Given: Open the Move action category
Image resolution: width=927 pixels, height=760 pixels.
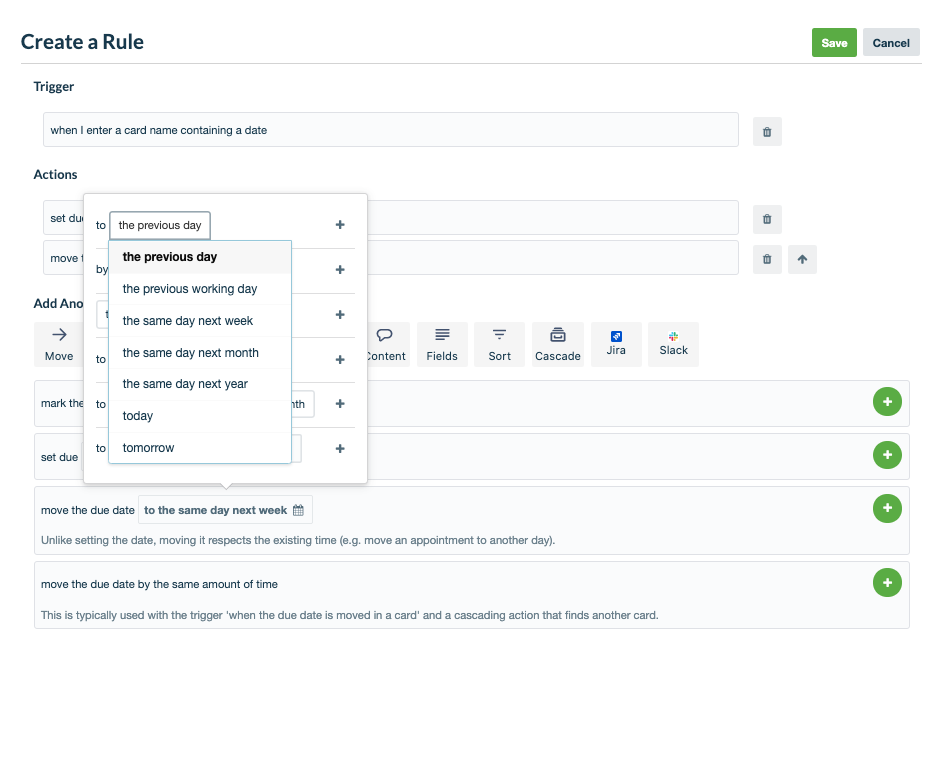Looking at the screenshot, I should click(59, 345).
